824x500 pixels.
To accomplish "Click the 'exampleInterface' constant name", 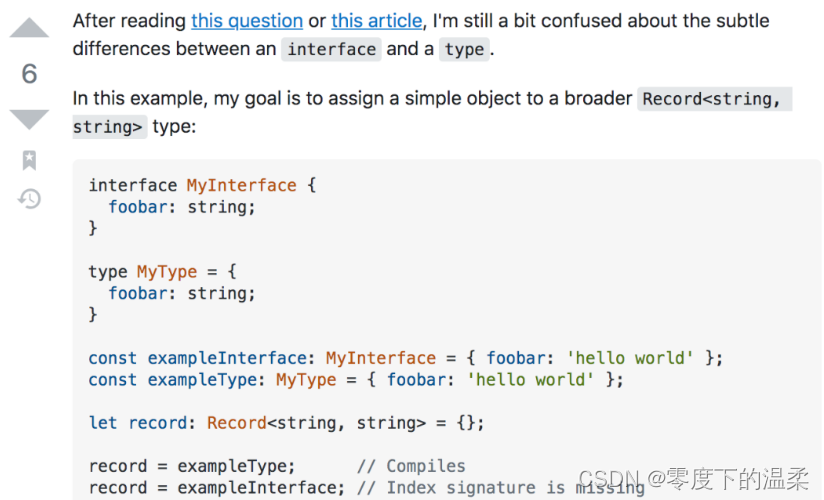I will point(227,358).
